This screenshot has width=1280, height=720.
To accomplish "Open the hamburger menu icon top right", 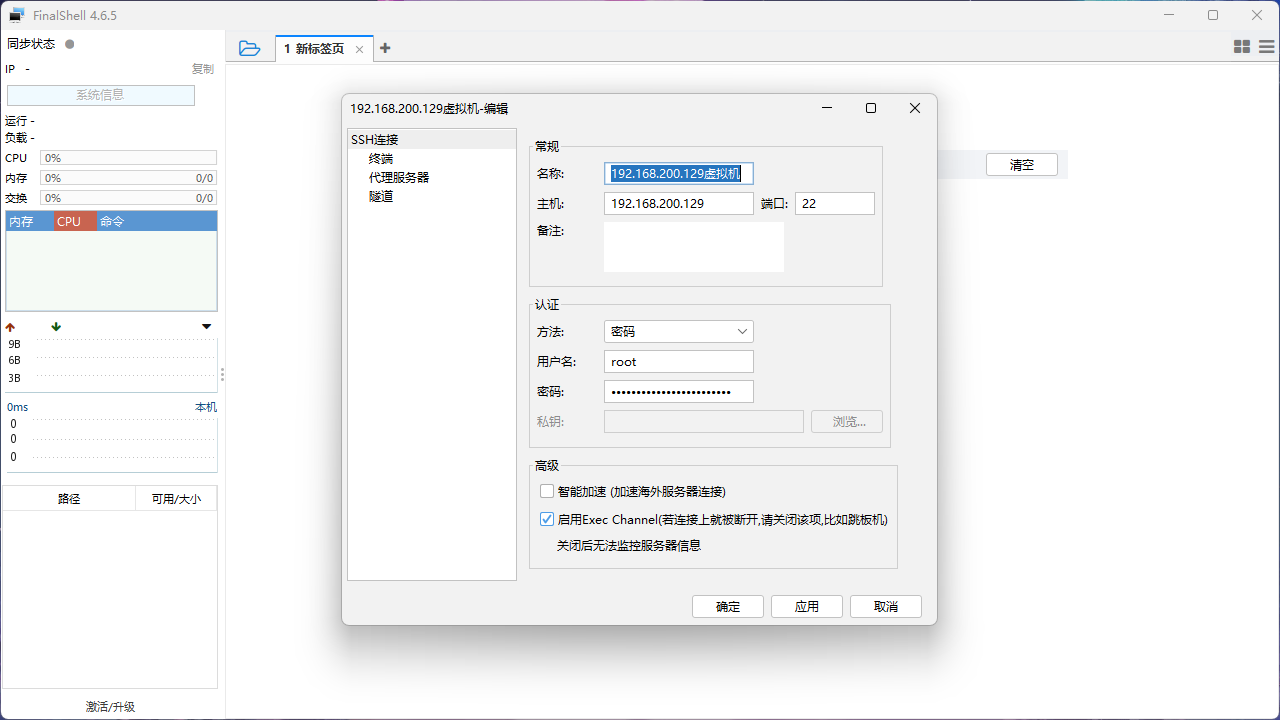I will 1266,46.
